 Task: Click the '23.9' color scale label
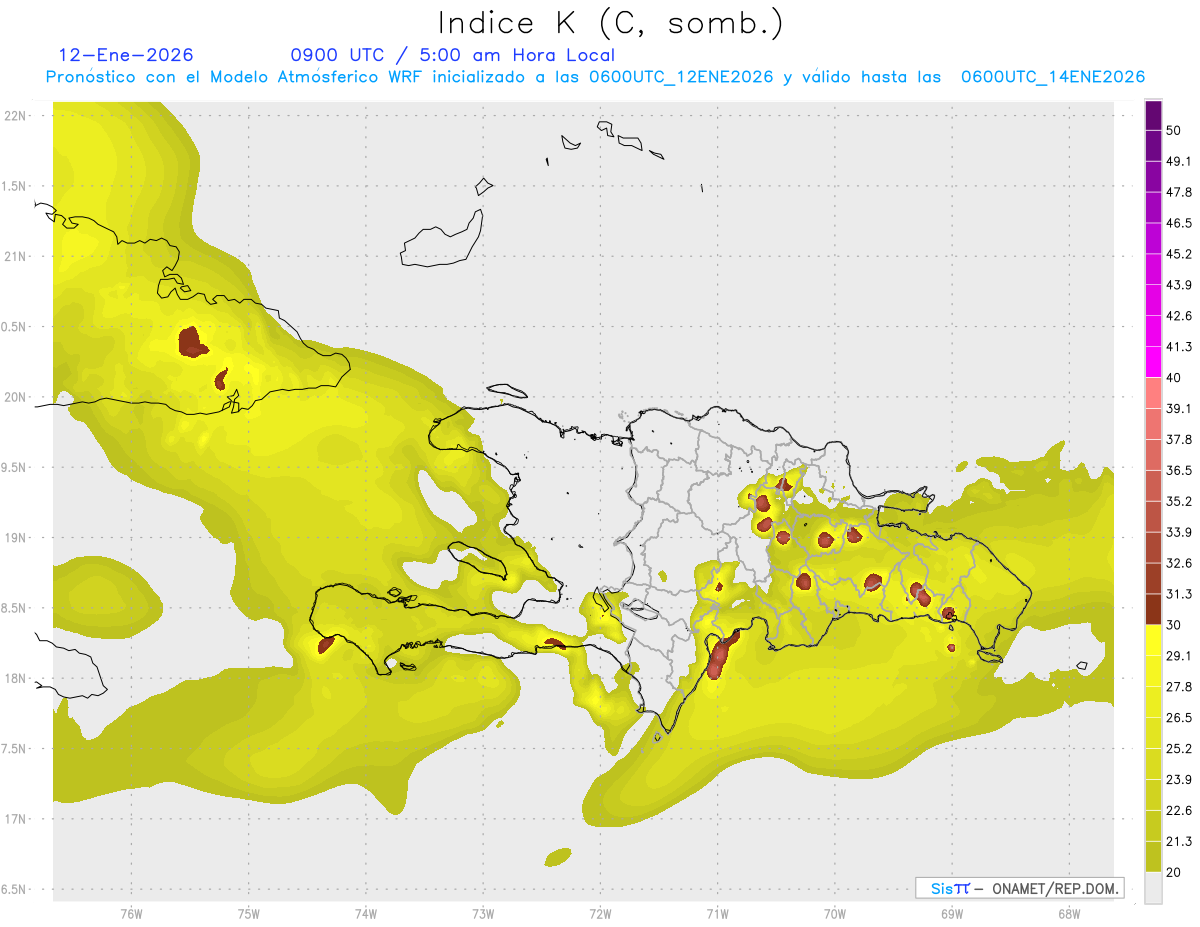[1179, 779]
